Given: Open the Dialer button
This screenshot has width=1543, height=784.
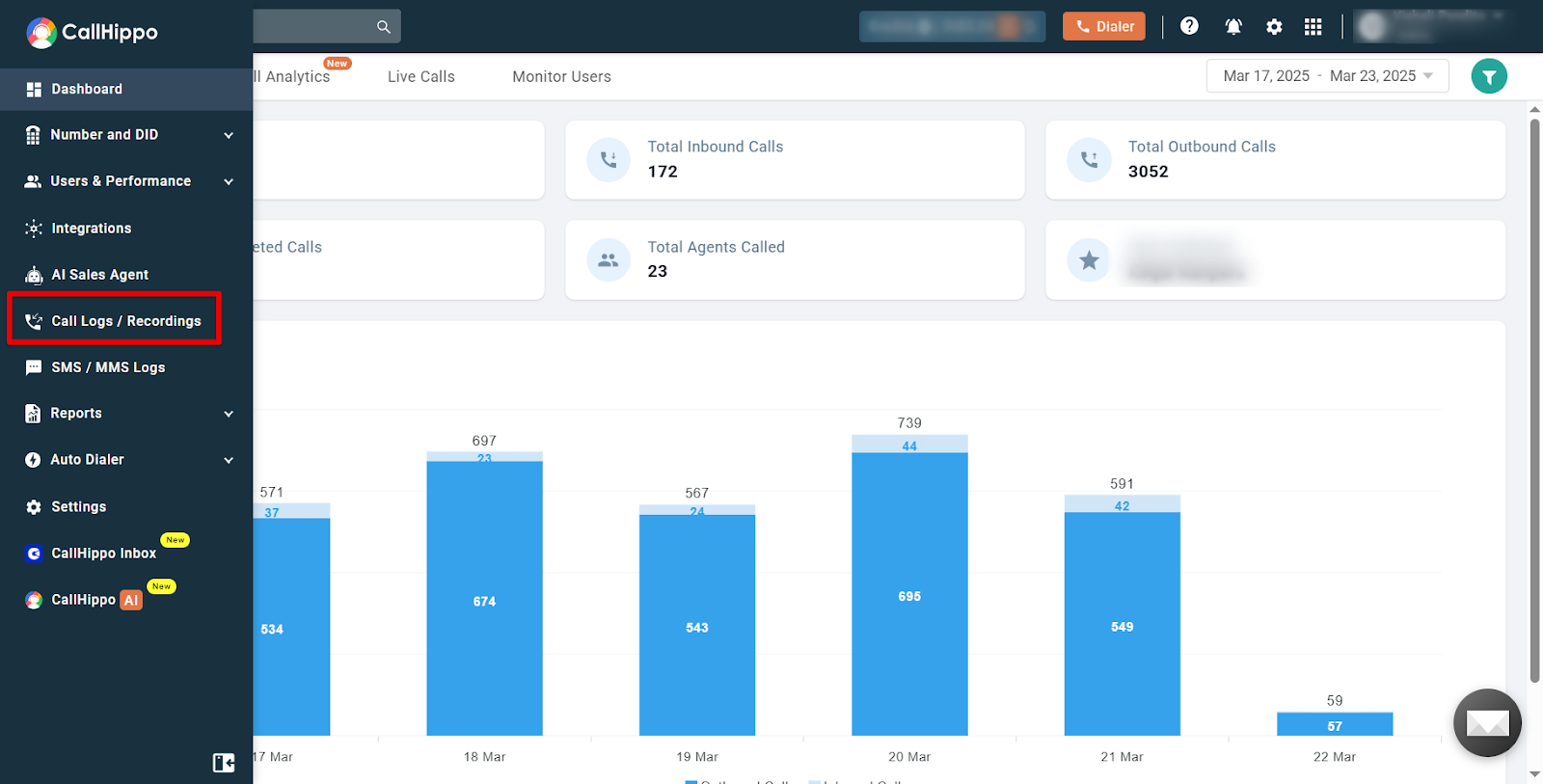Looking at the screenshot, I should pyautogui.click(x=1104, y=27).
